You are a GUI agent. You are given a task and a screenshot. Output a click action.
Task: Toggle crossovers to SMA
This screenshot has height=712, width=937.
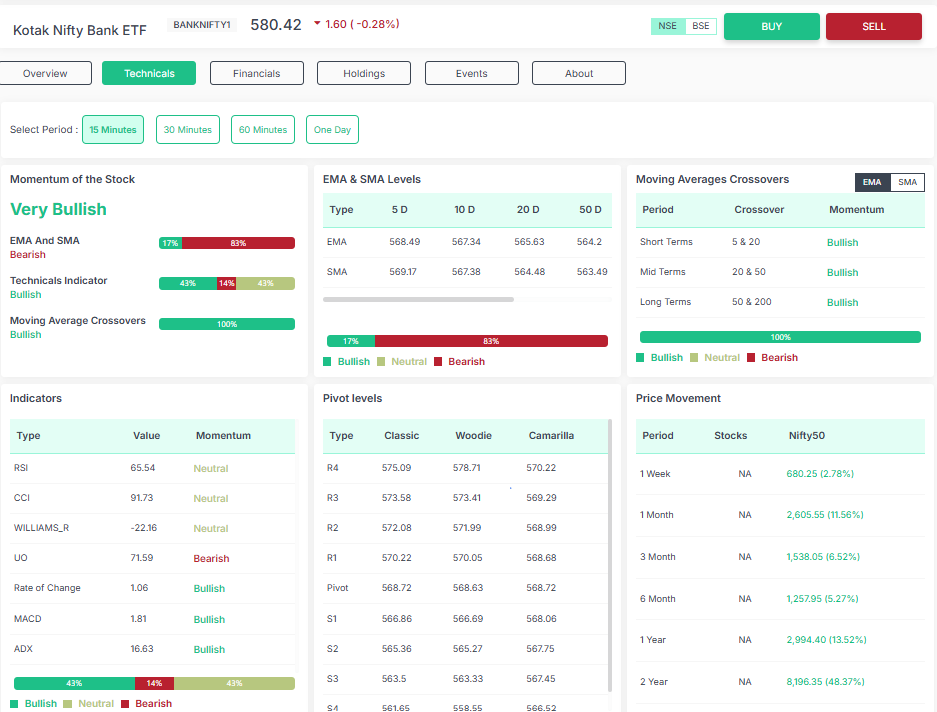[x=907, y=182]
